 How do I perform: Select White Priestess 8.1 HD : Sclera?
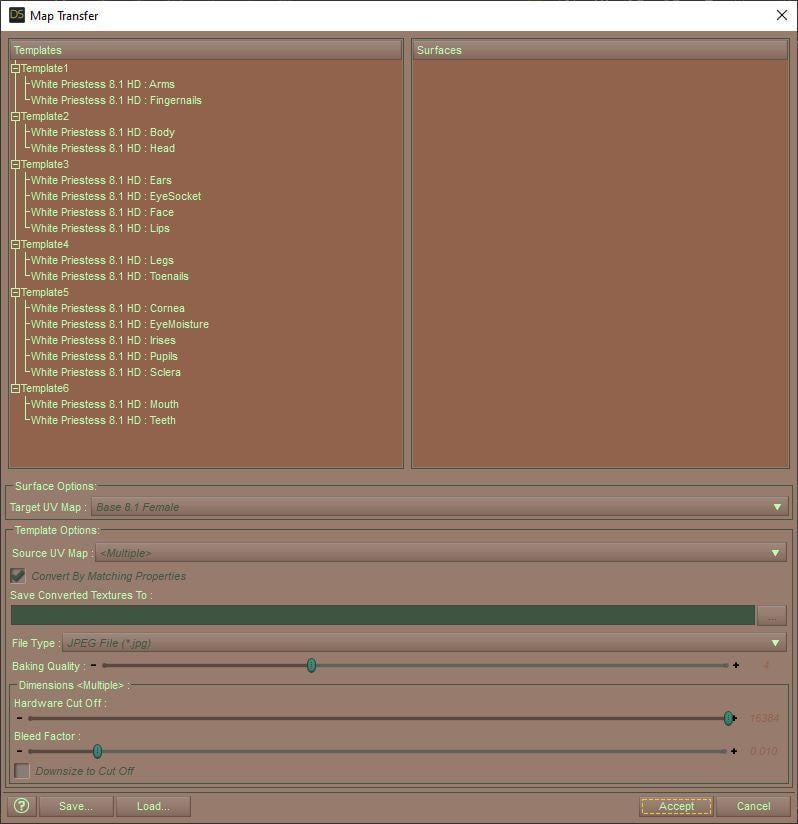pyautogui.click(x=106, y=372)
